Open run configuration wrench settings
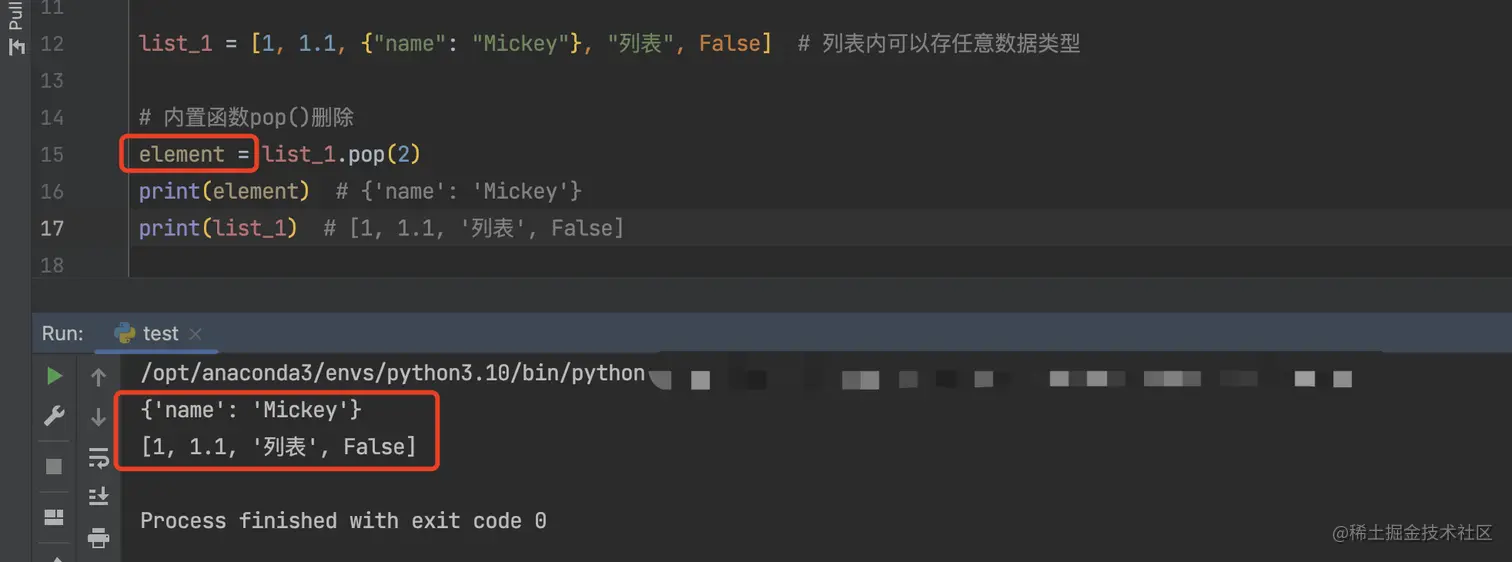 (x=54, y=416)
